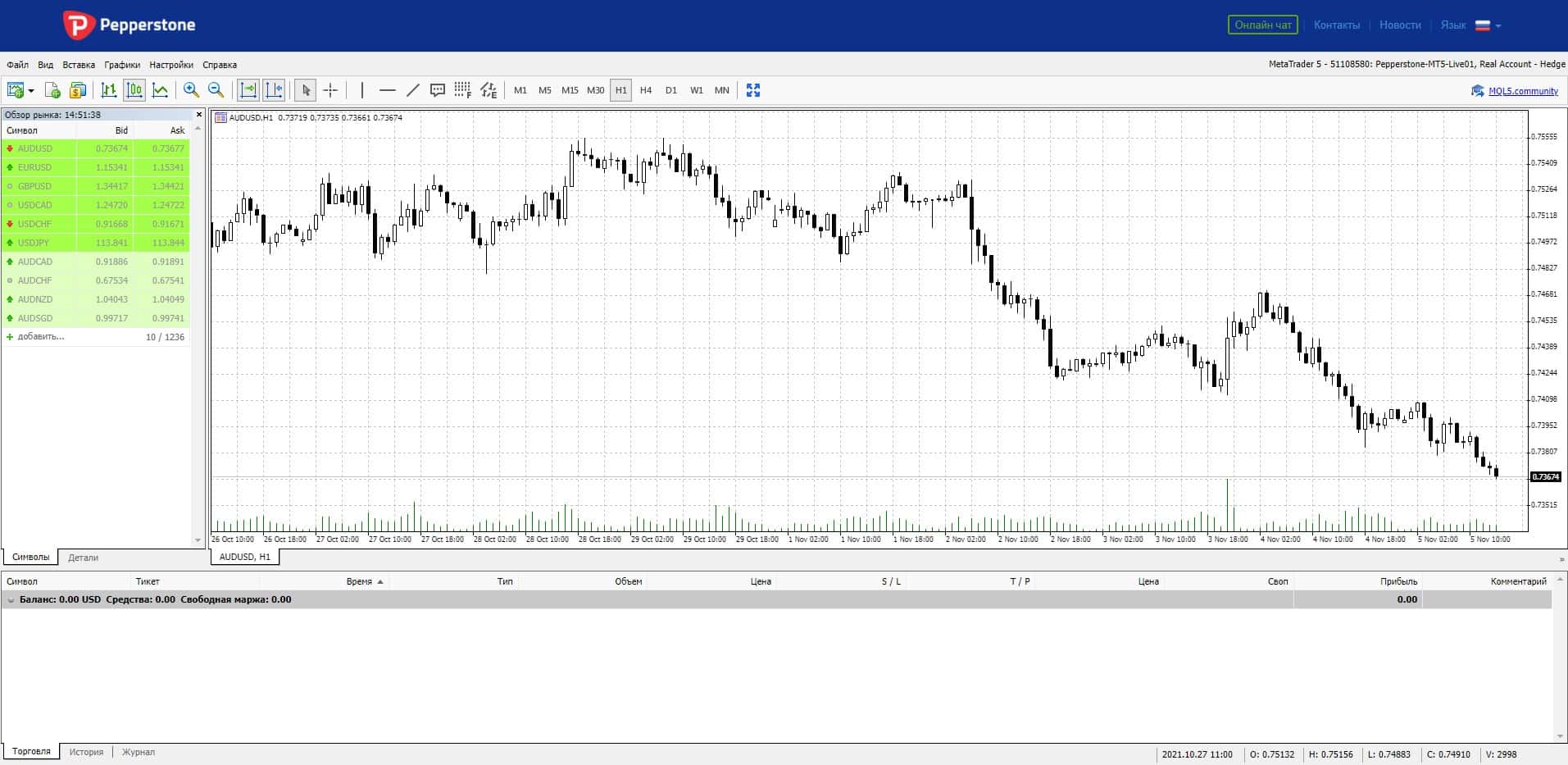Zoom out on the chart
This screenshot has width=1568, height=765.
pyautogui.click(x=216, y=90)
